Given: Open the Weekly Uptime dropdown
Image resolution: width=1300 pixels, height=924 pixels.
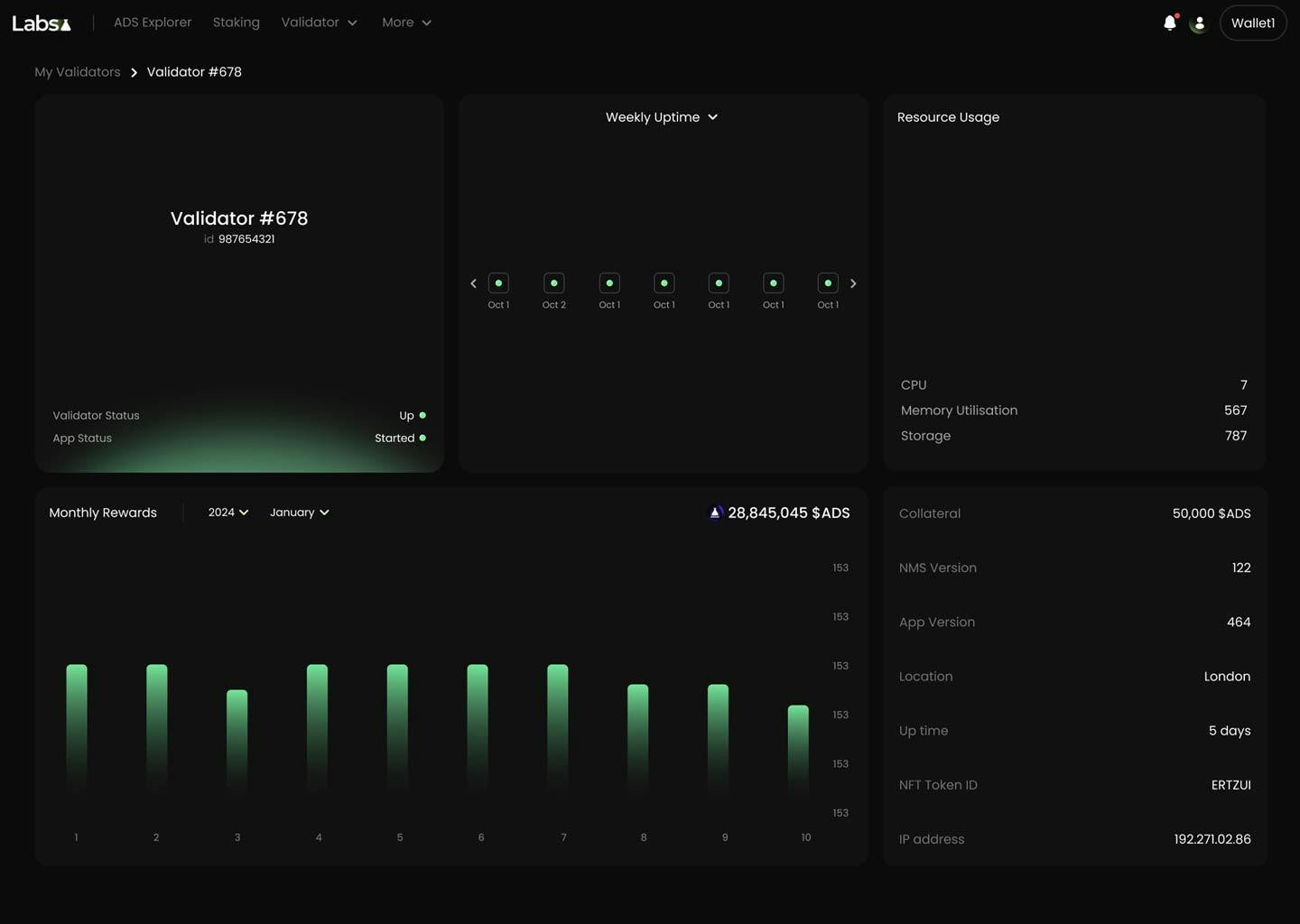Looking at the screenshot, I should [x=662, y=117].
